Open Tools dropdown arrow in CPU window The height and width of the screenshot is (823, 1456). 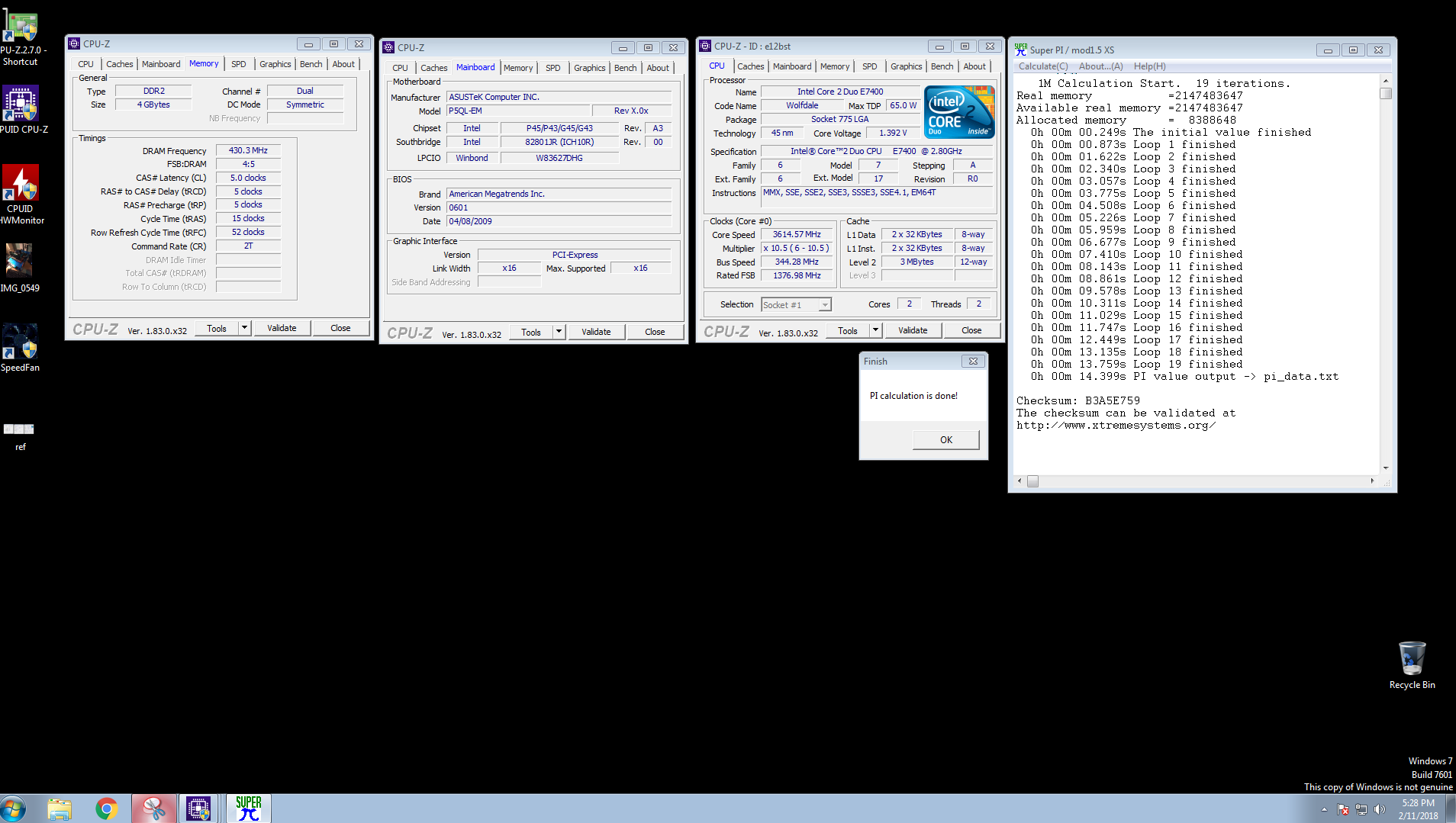[875, 330]
